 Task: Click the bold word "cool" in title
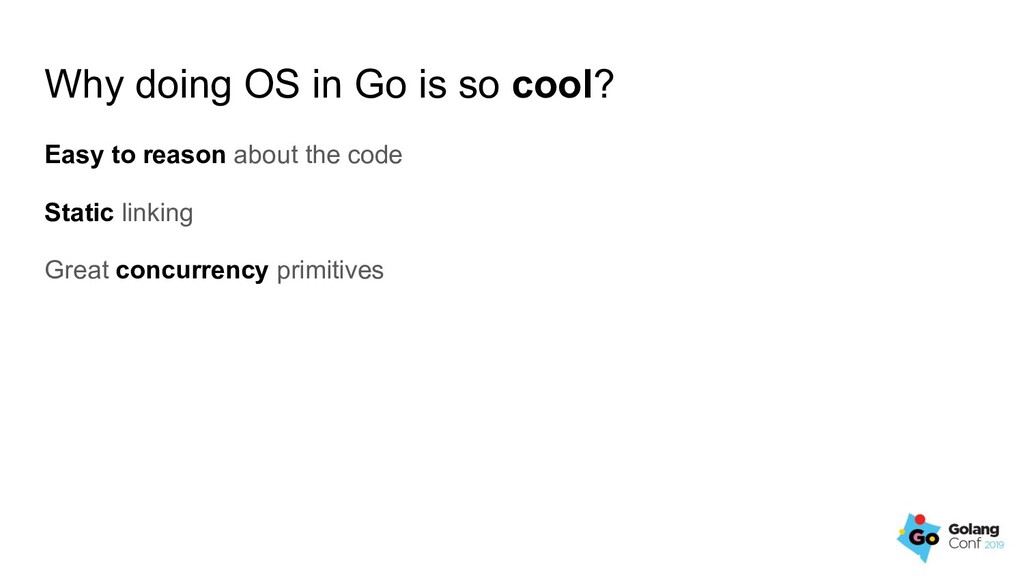tap(552, 84)
